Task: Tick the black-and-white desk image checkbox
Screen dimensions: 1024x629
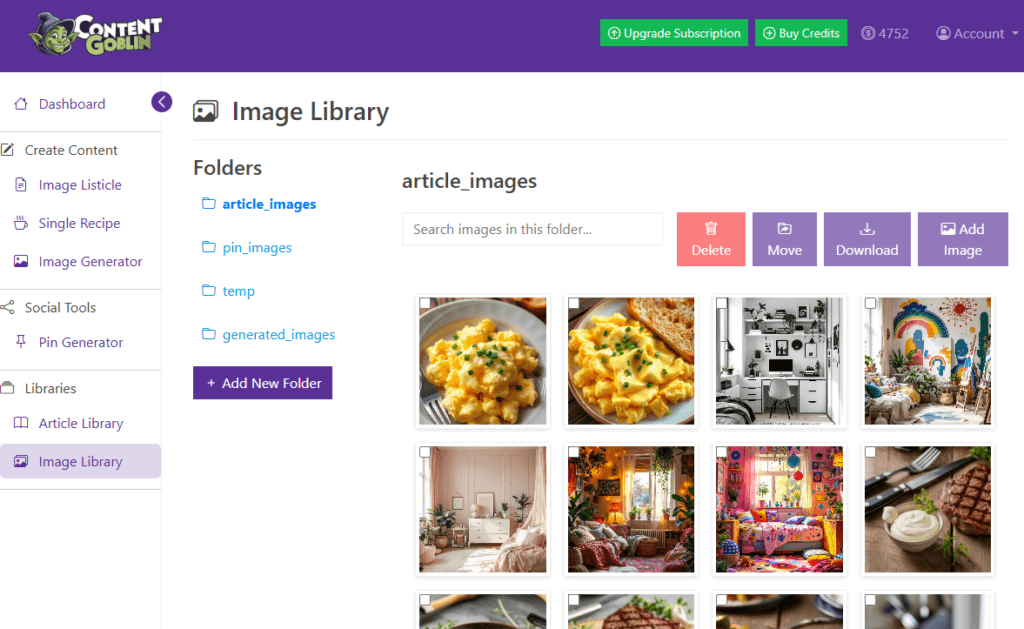Action: 722,303
